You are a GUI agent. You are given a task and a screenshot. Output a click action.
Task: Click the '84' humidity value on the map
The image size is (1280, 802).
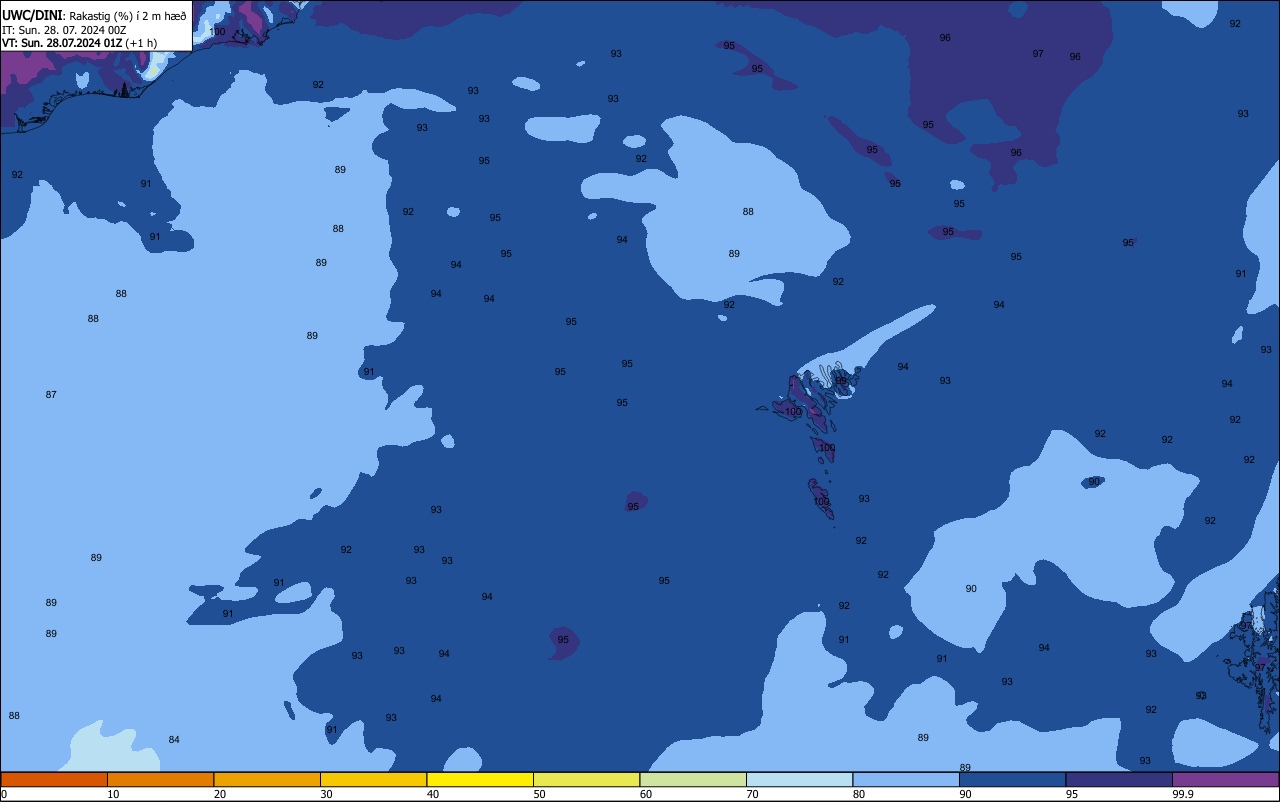tap(174, 740)
